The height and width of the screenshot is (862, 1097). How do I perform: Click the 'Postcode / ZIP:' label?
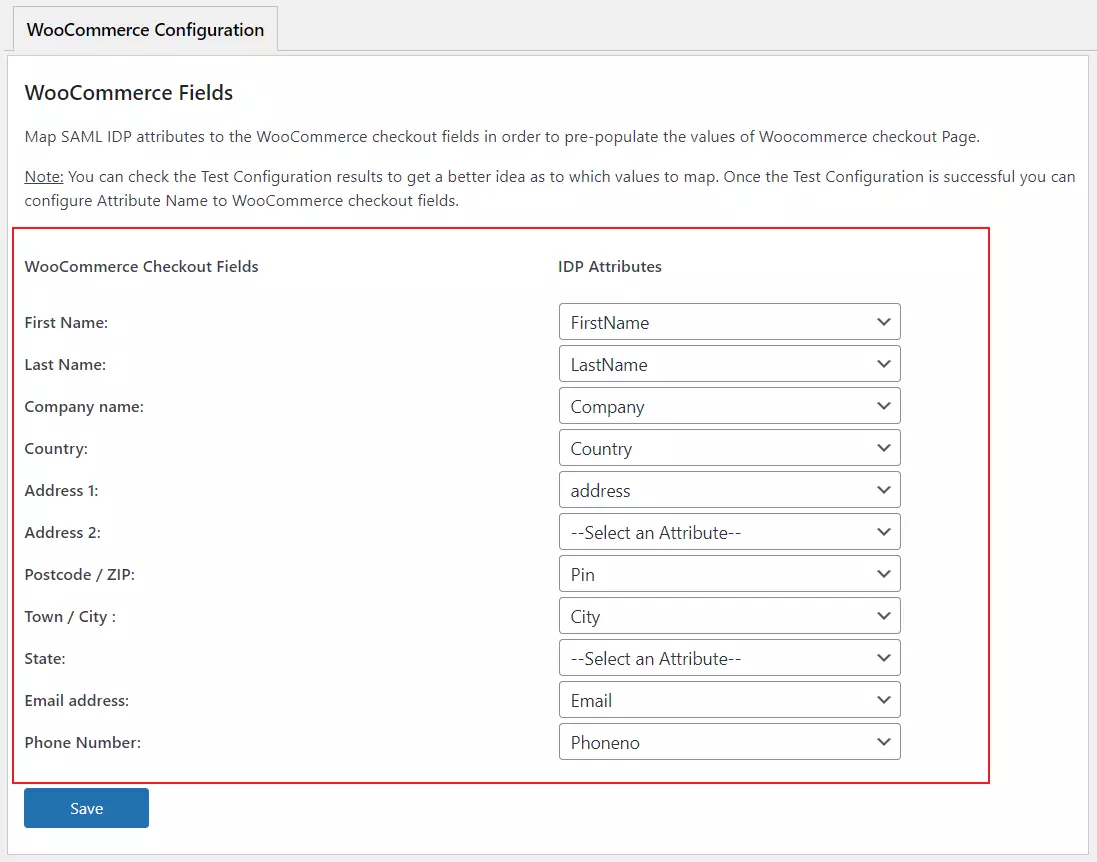click(80, 574)
